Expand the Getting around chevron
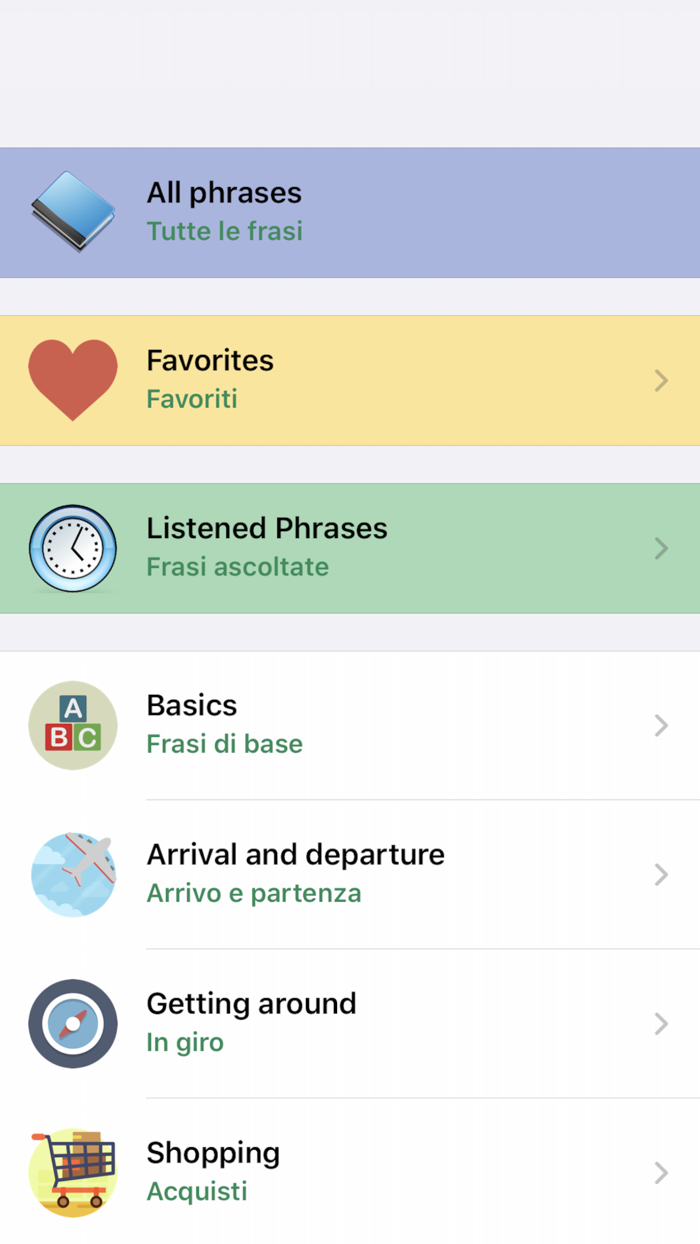Screen dimensions: 700x1244 [x=660, y=1023]
